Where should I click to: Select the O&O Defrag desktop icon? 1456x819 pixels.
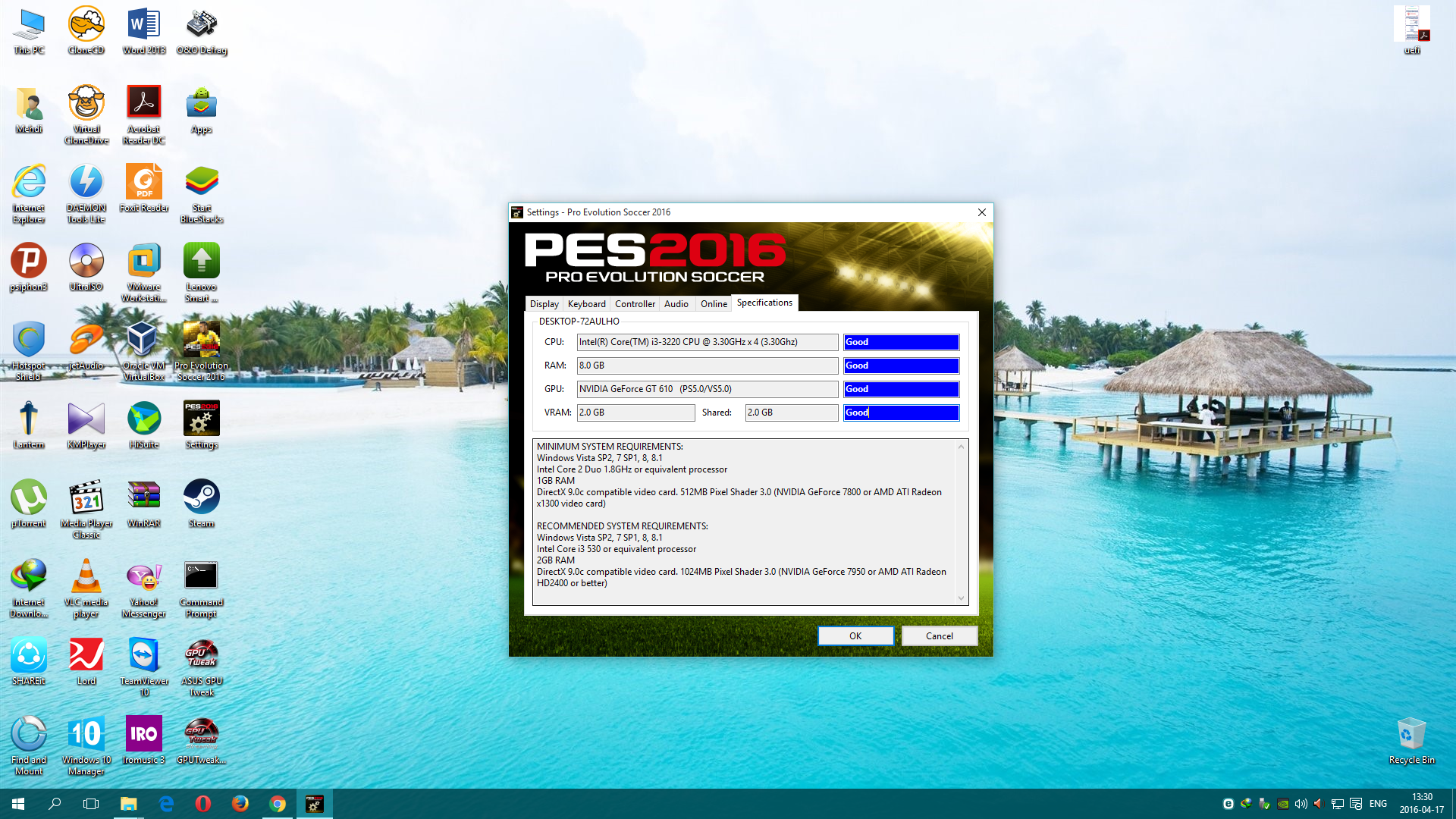click(202, 30)
